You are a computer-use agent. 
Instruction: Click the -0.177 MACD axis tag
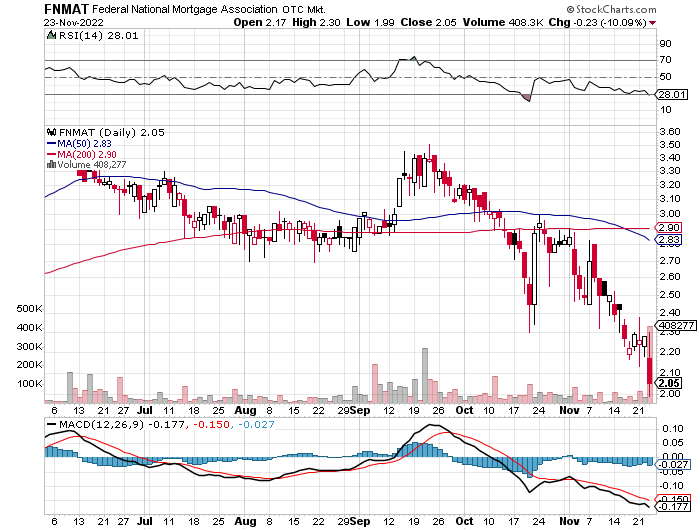[x=672, y=506]
